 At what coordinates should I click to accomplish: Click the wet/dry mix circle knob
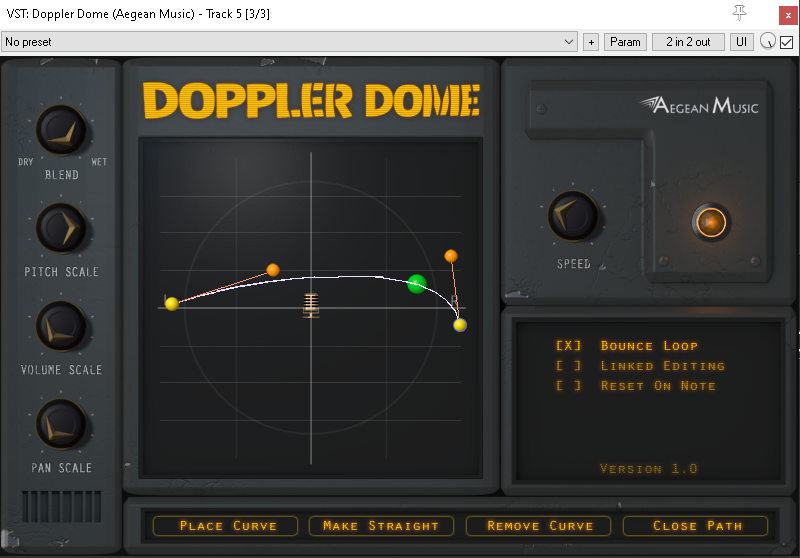click(767, 41)
